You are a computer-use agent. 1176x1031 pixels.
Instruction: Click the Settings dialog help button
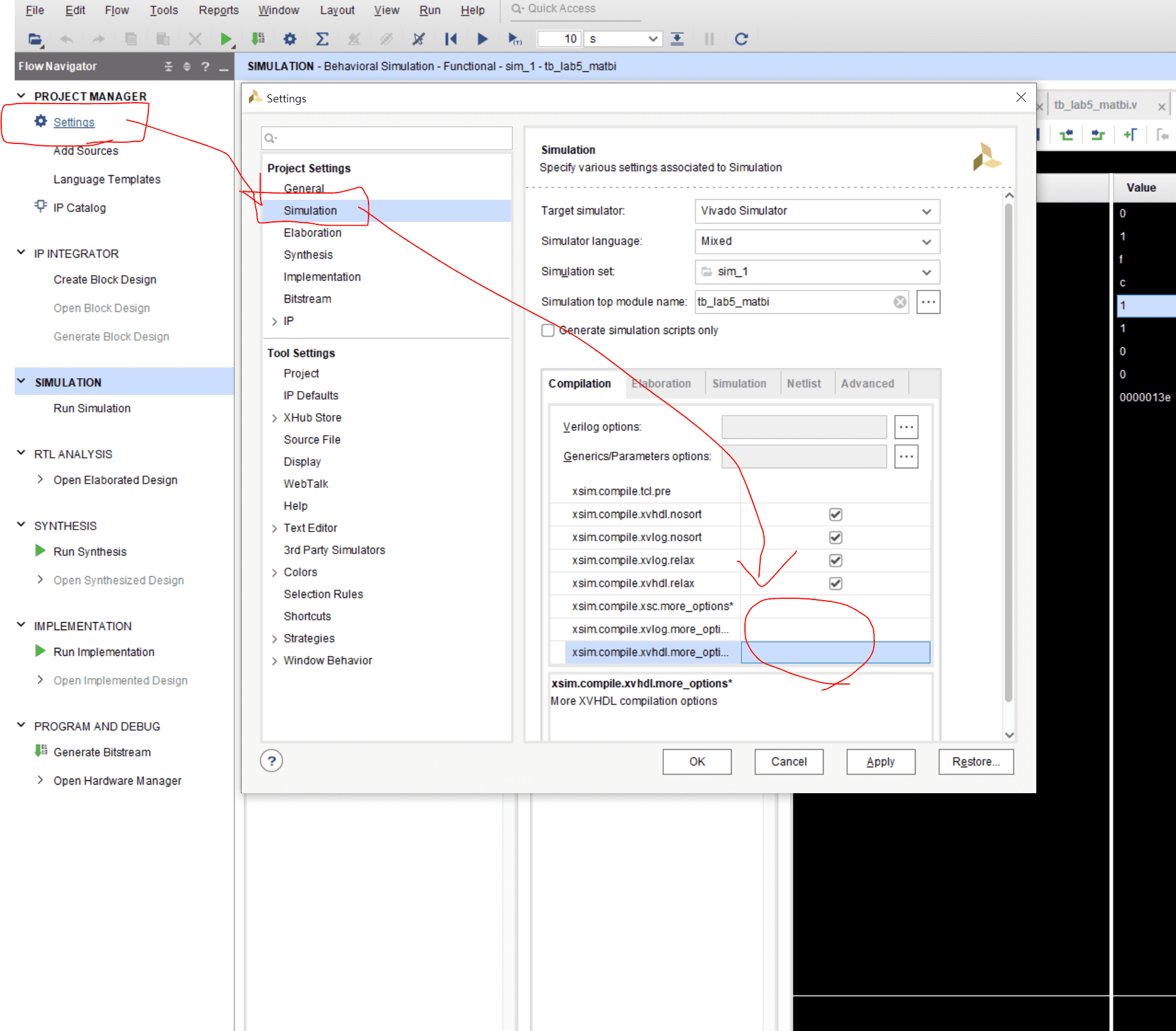click(x=272, y=761)
